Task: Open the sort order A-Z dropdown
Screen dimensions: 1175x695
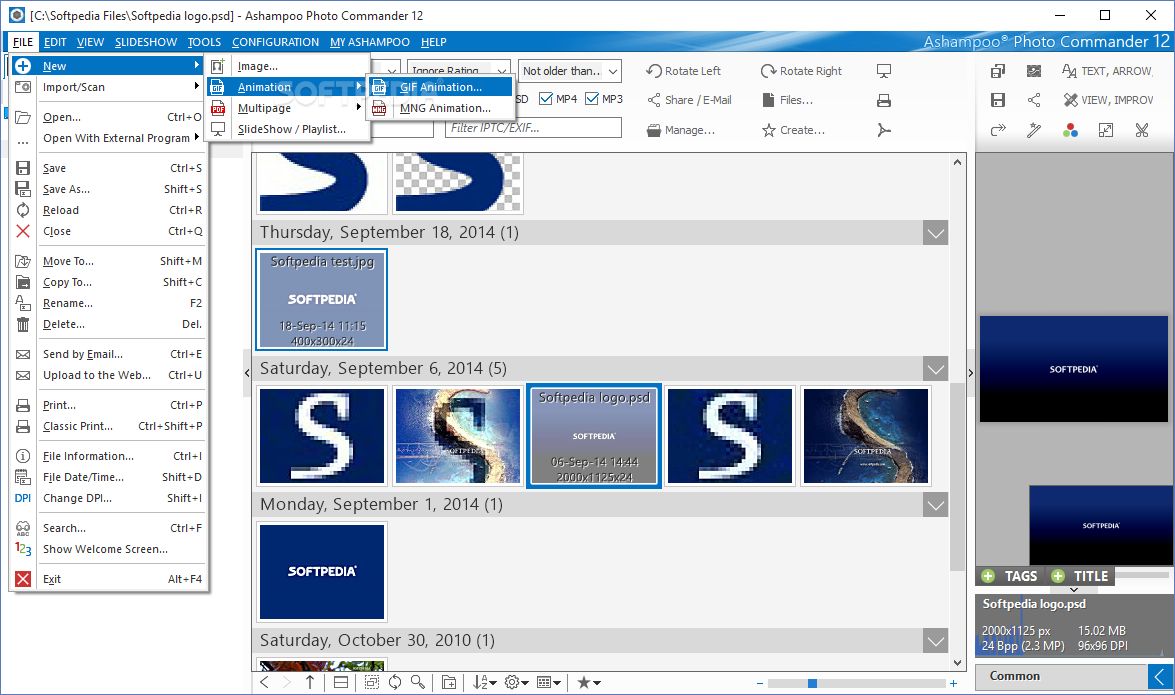Action: (484, 682)
